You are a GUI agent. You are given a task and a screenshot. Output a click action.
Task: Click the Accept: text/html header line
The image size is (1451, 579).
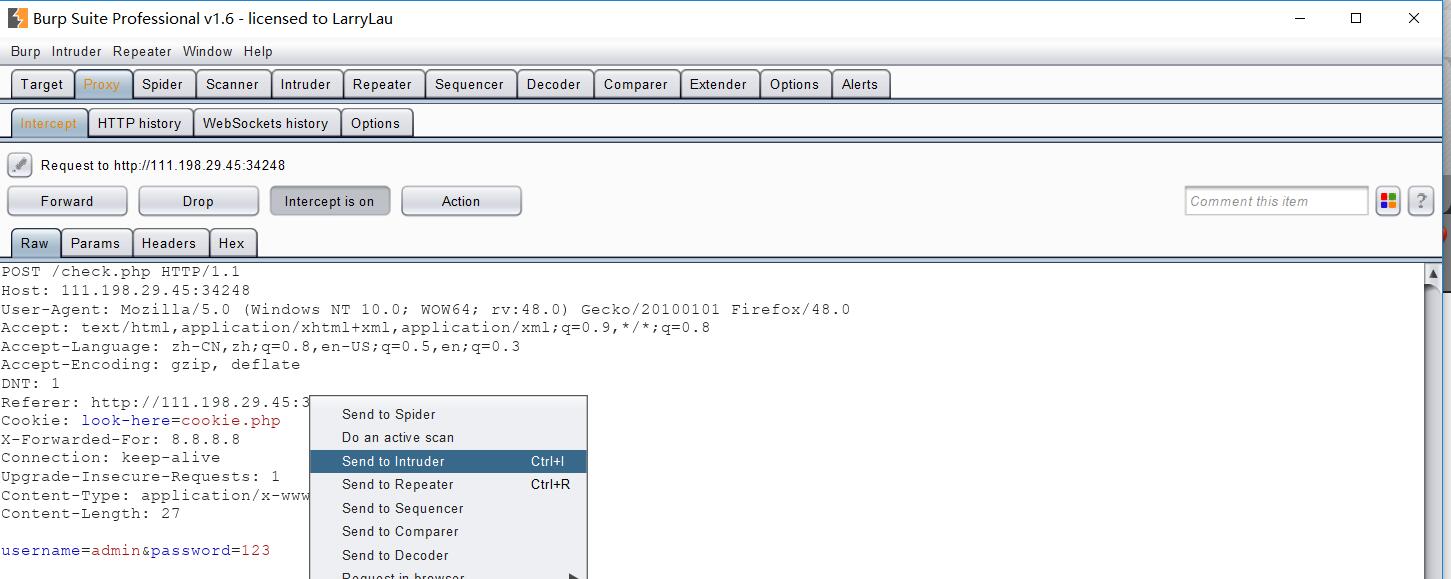click(x=356, y=328)
